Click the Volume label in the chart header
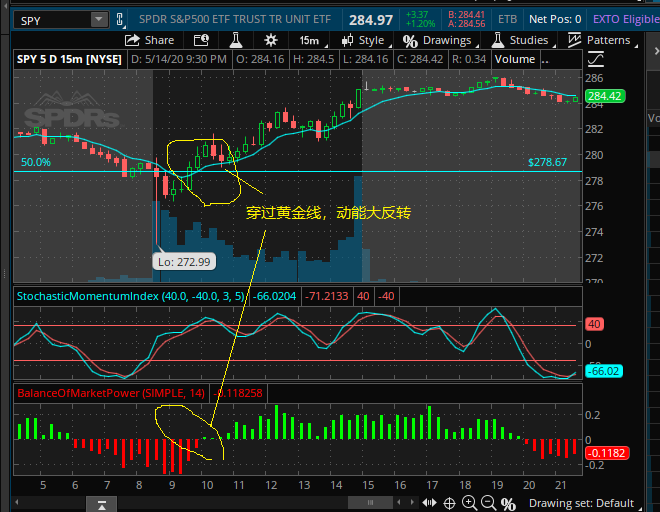Image resolution: width=660 pixels, height=512 pixels. click(515, 59)
